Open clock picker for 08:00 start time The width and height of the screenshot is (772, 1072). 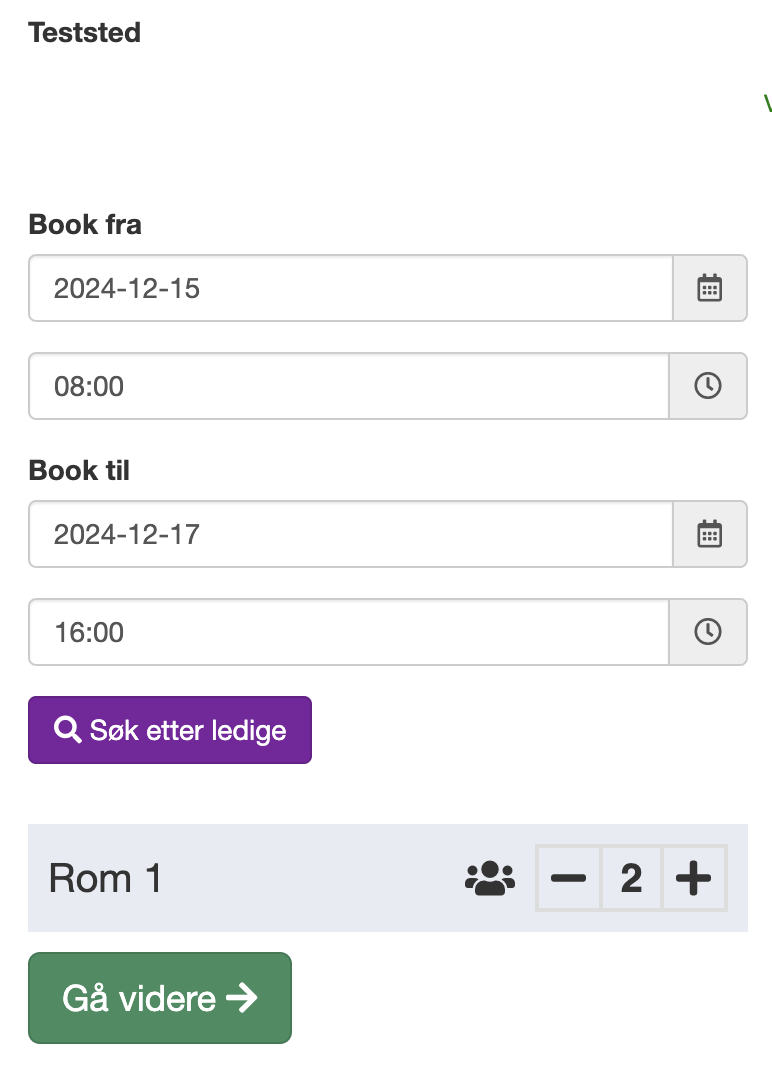point(708,386)
